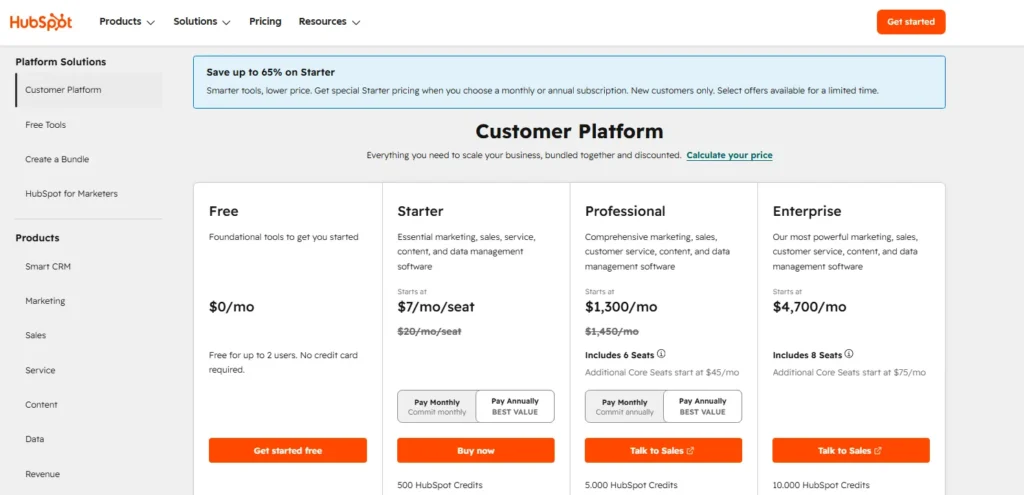This screenshot has height=495, width=1024.
Task: Click Get started free button
Action: tap(288, 451)
